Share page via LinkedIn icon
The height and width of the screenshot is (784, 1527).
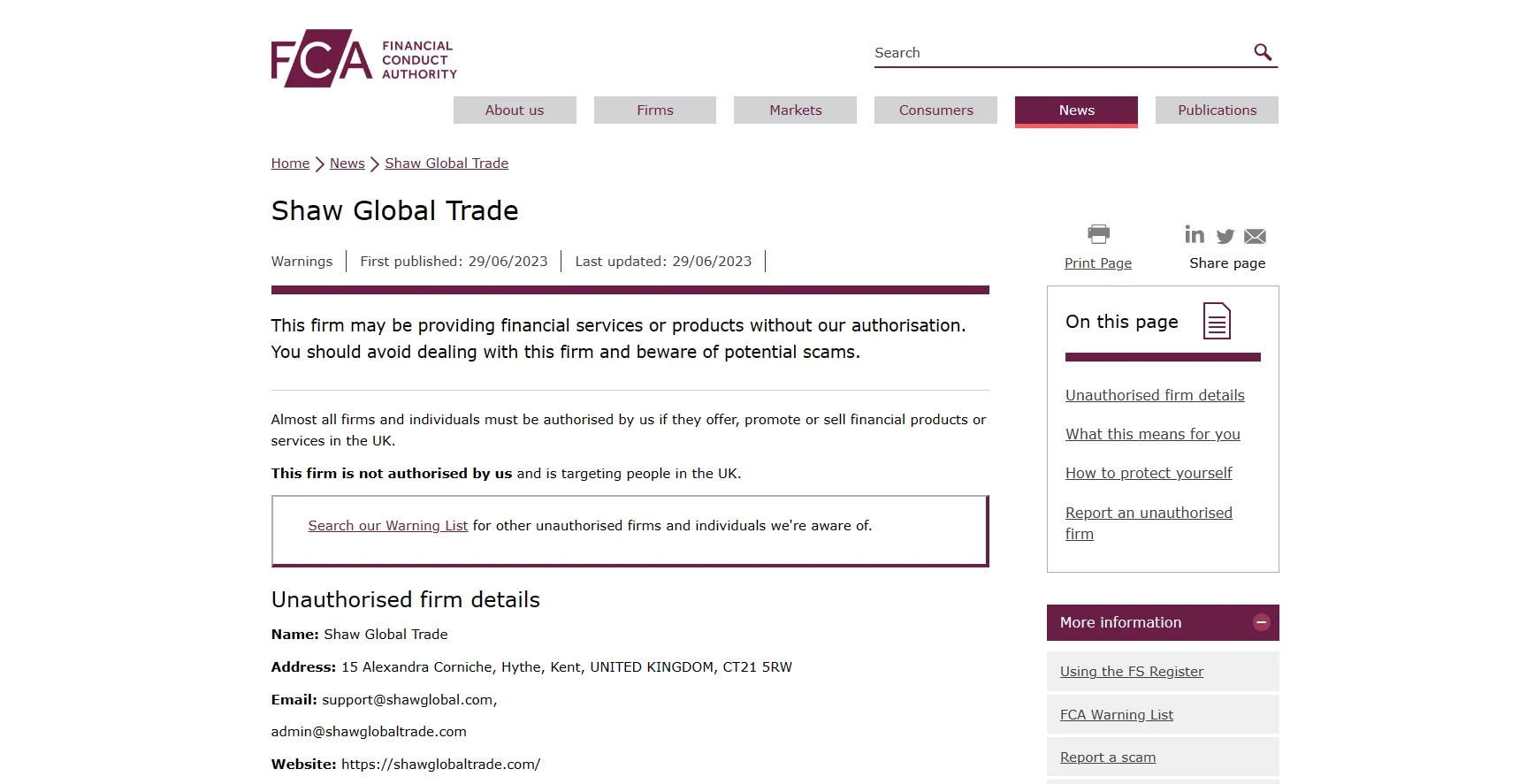[1195, 234]
